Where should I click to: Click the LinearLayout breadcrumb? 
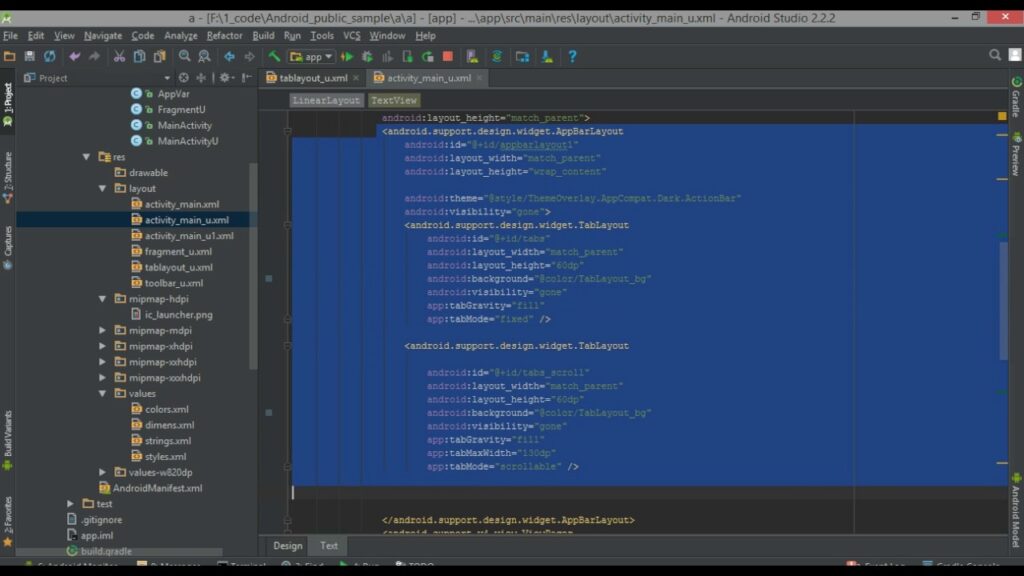(x=326, y=101)
